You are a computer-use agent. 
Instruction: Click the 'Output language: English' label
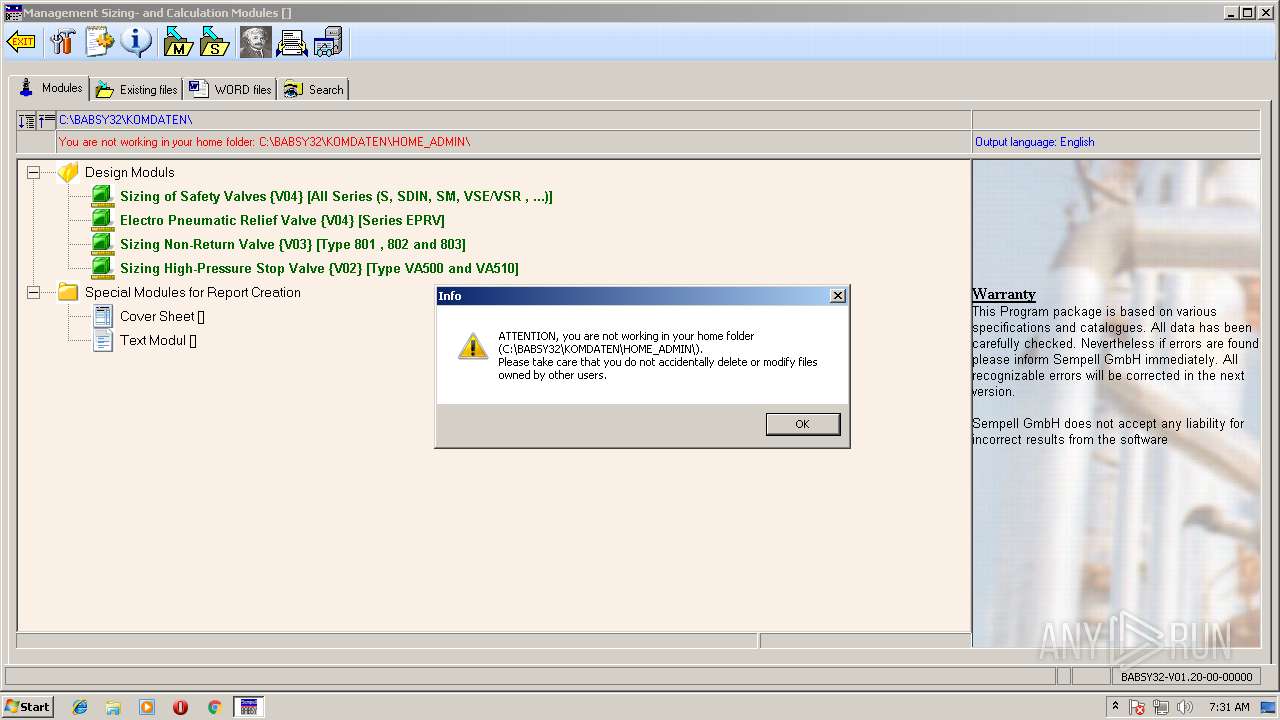tap(1034, 142)
